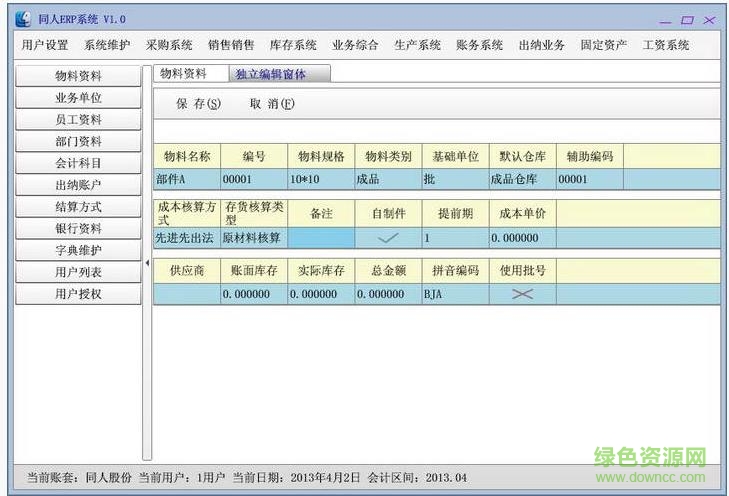Open the 默认仓库 field showing 成品仓库
Screen dimensions: 729x496
point(523,179)
